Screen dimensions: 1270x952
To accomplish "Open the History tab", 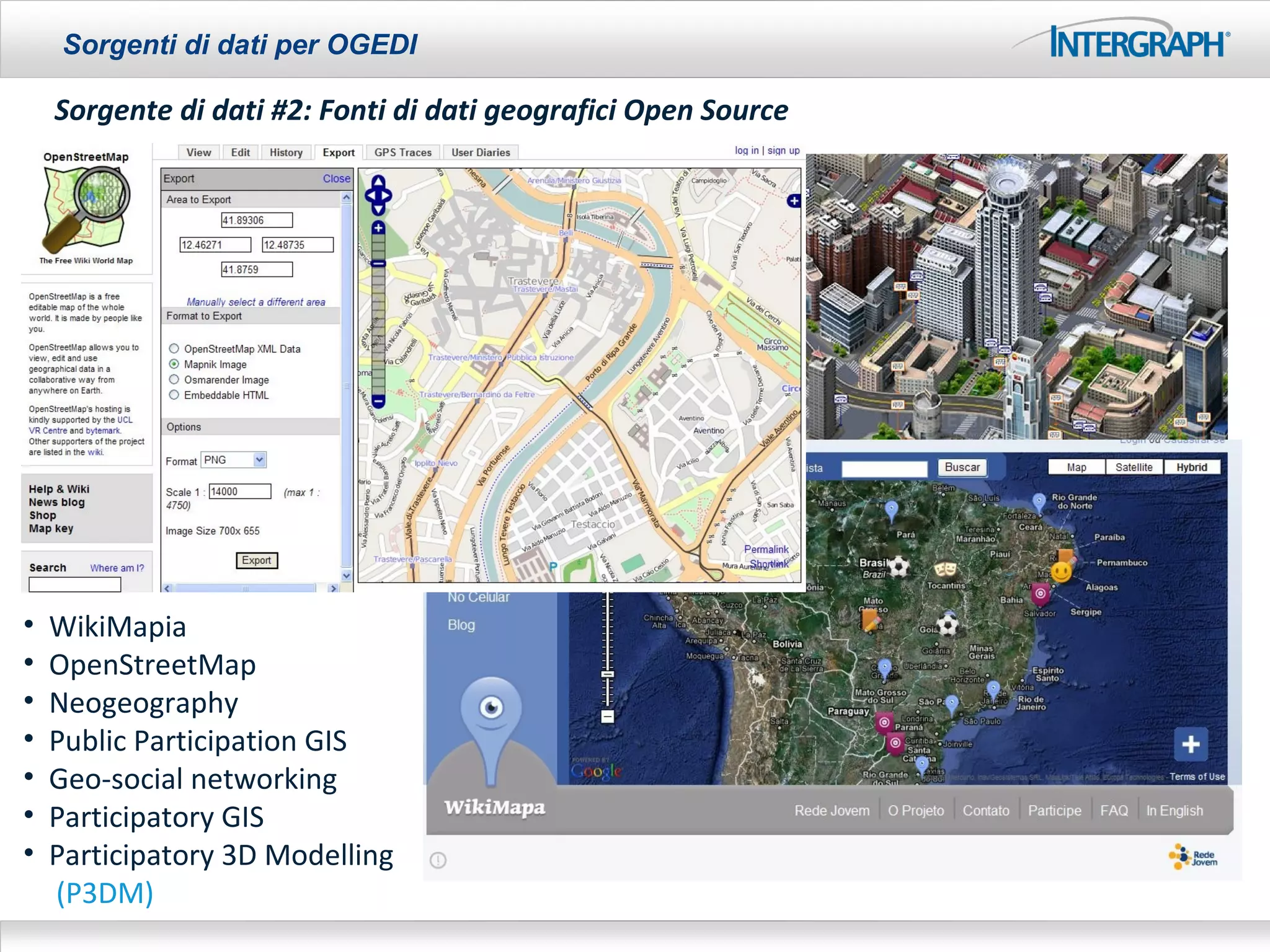I will click(286, 152).
